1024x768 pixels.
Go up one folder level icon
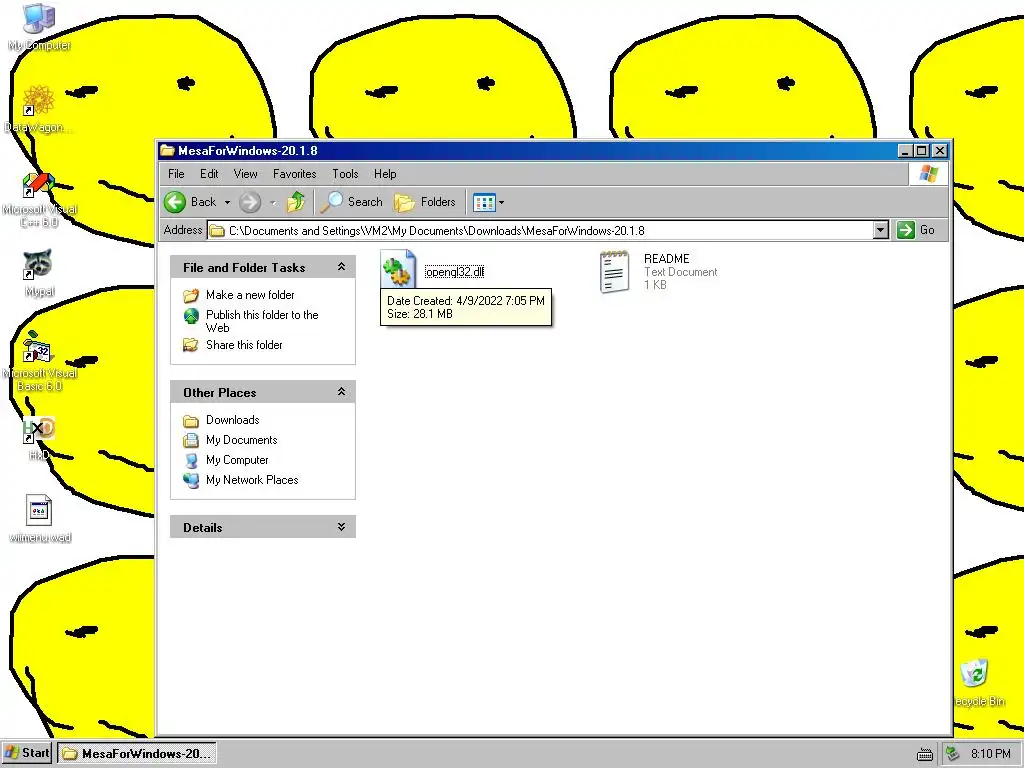click(296, 202)
